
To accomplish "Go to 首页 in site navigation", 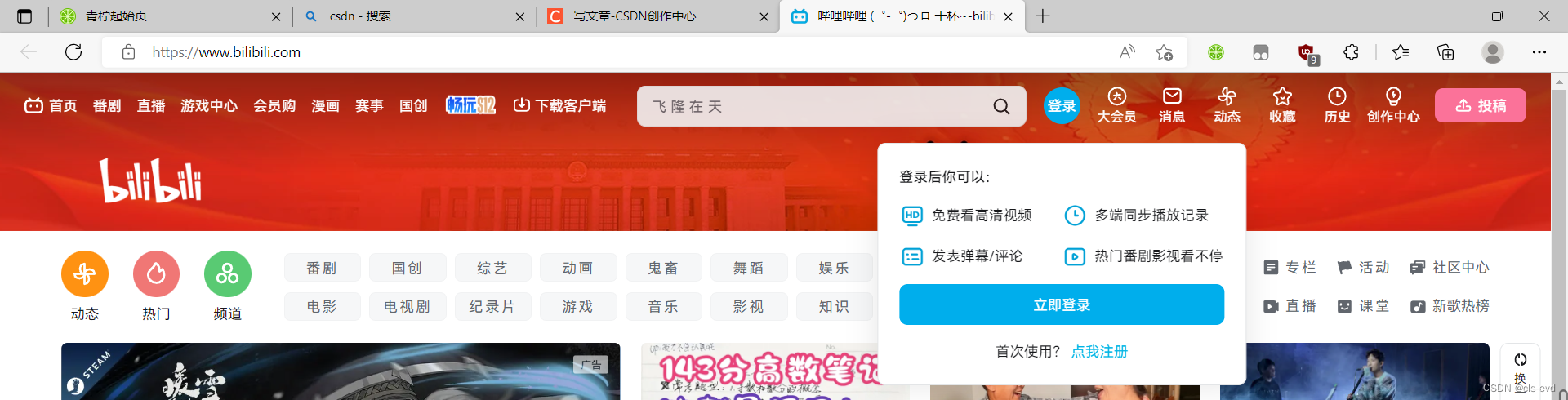I will click(x=51, y=106).
